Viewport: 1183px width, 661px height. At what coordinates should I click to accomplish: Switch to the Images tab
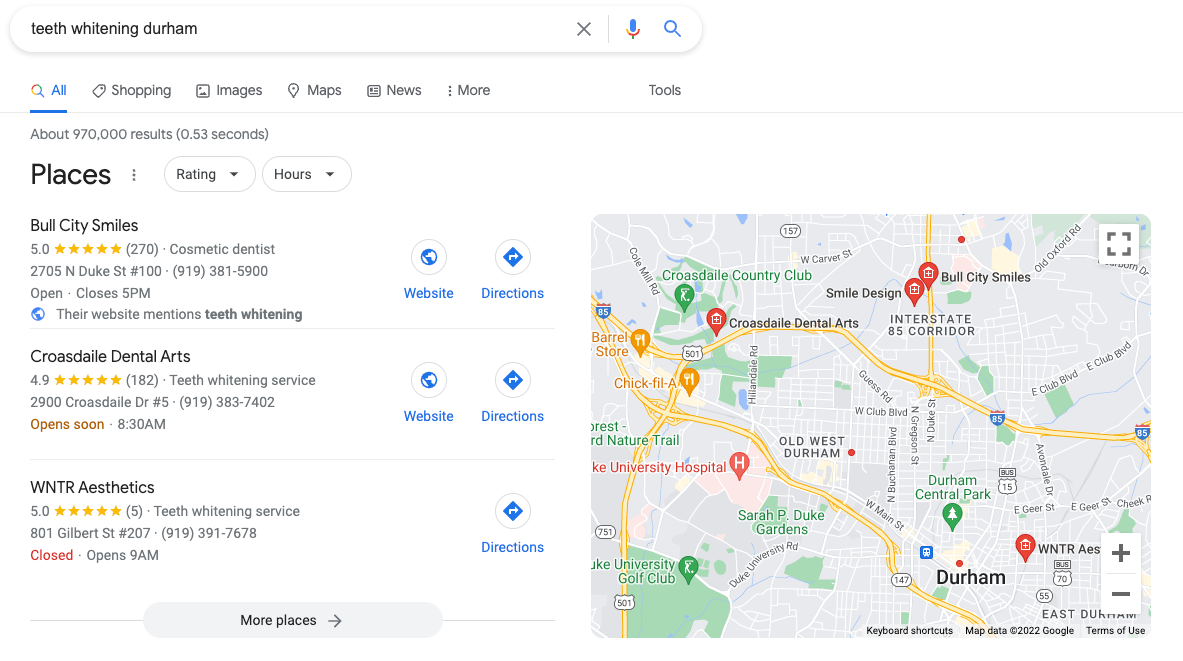pyautogui.click(x=229, y=91)
